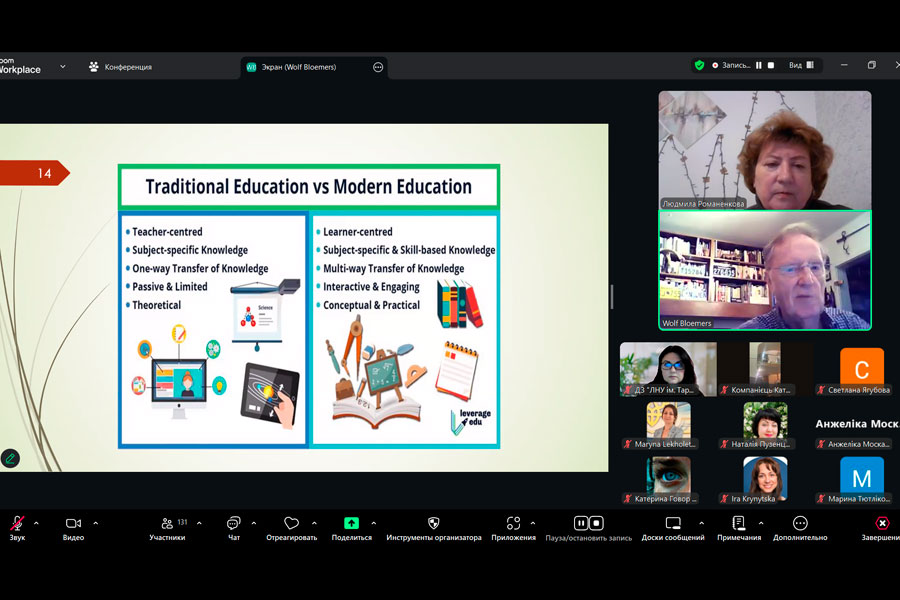
Task: Toggle camera with the Видео button
Action: 73,528
